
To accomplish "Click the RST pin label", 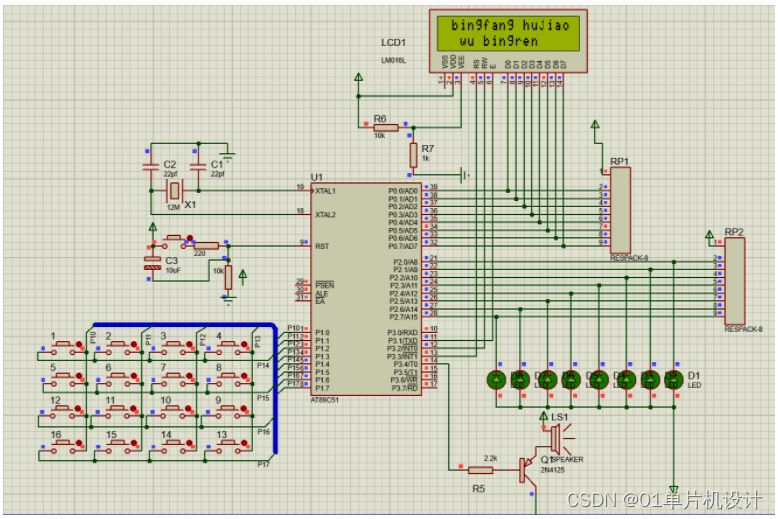I will (322, 246).
